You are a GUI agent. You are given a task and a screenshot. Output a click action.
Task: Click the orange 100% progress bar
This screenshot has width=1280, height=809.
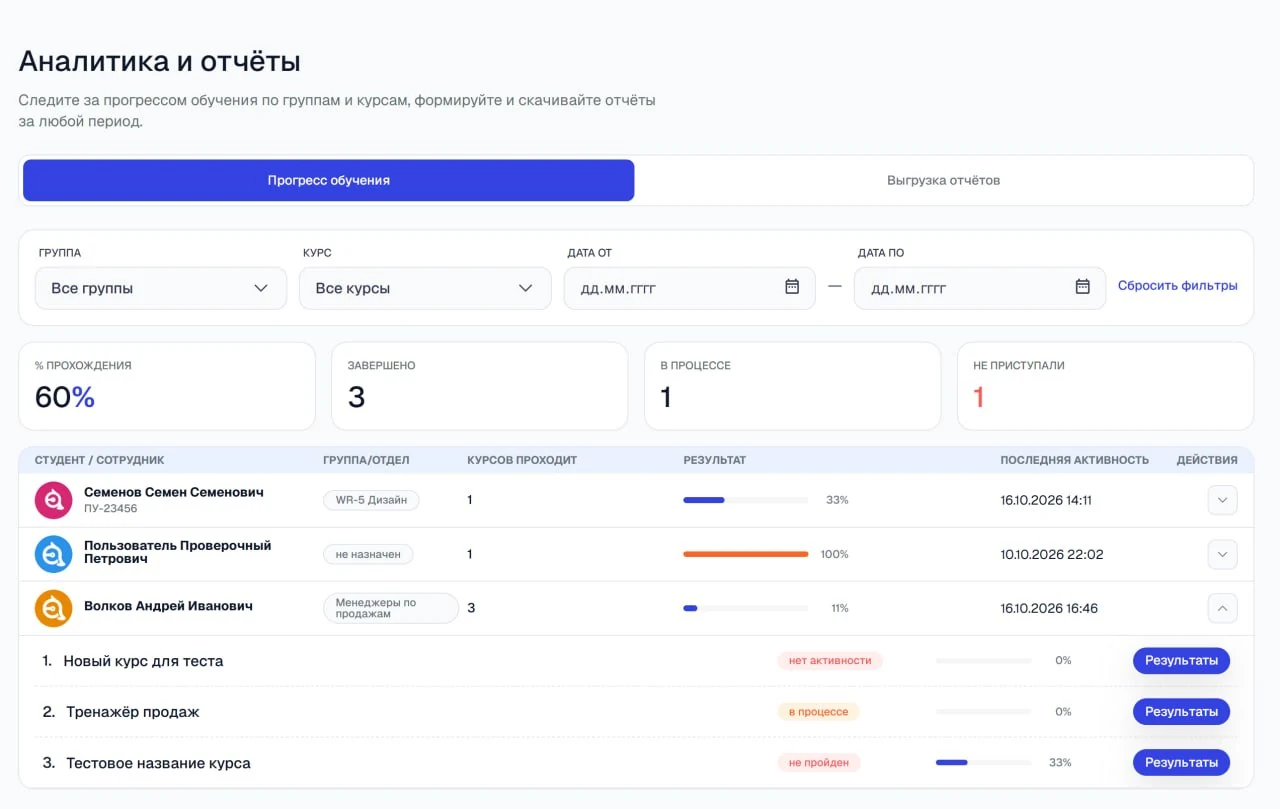pos(746,554)
